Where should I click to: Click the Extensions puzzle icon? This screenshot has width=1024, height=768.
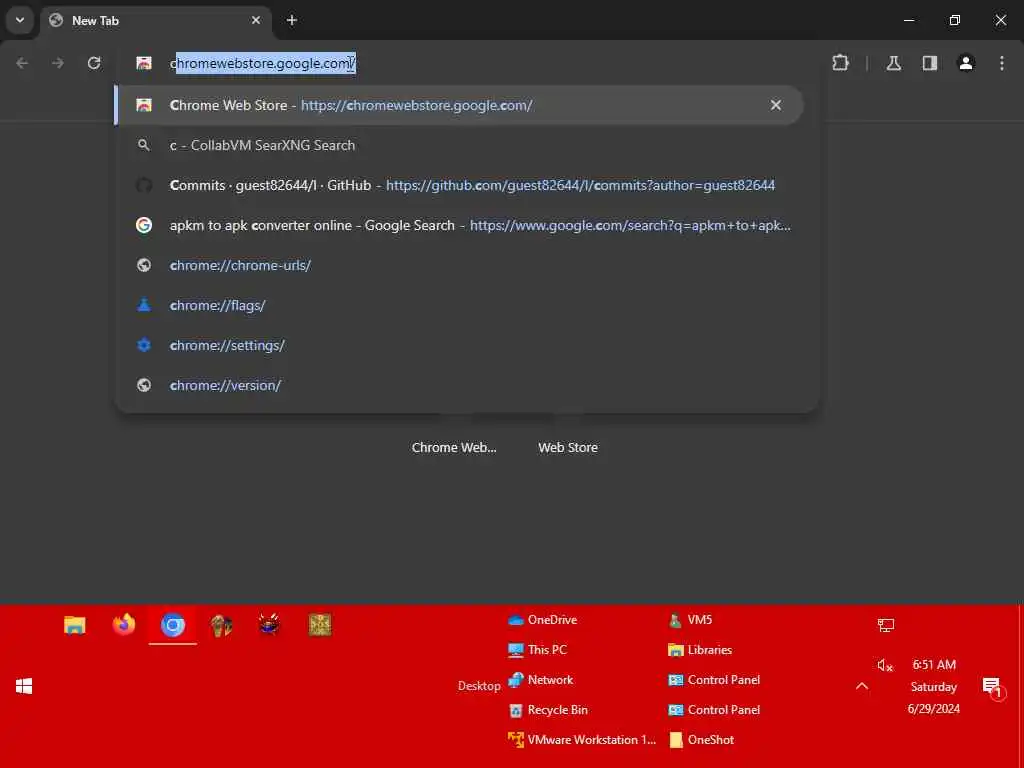tap(840, 63)
